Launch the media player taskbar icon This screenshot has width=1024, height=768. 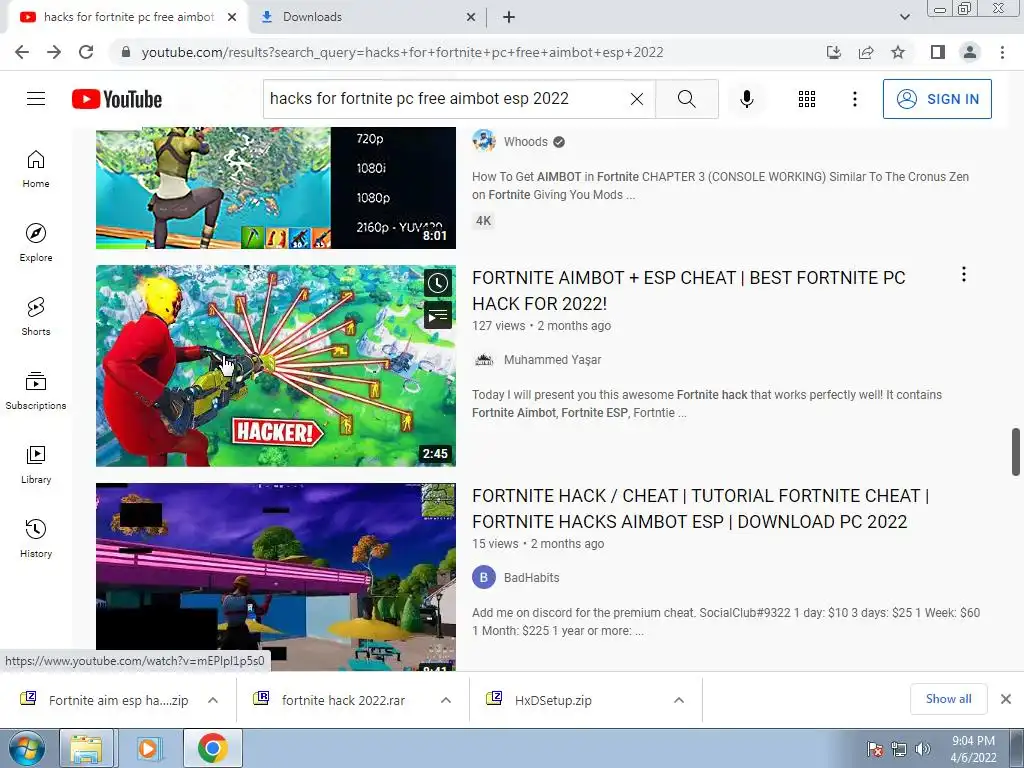coord(148,748)
